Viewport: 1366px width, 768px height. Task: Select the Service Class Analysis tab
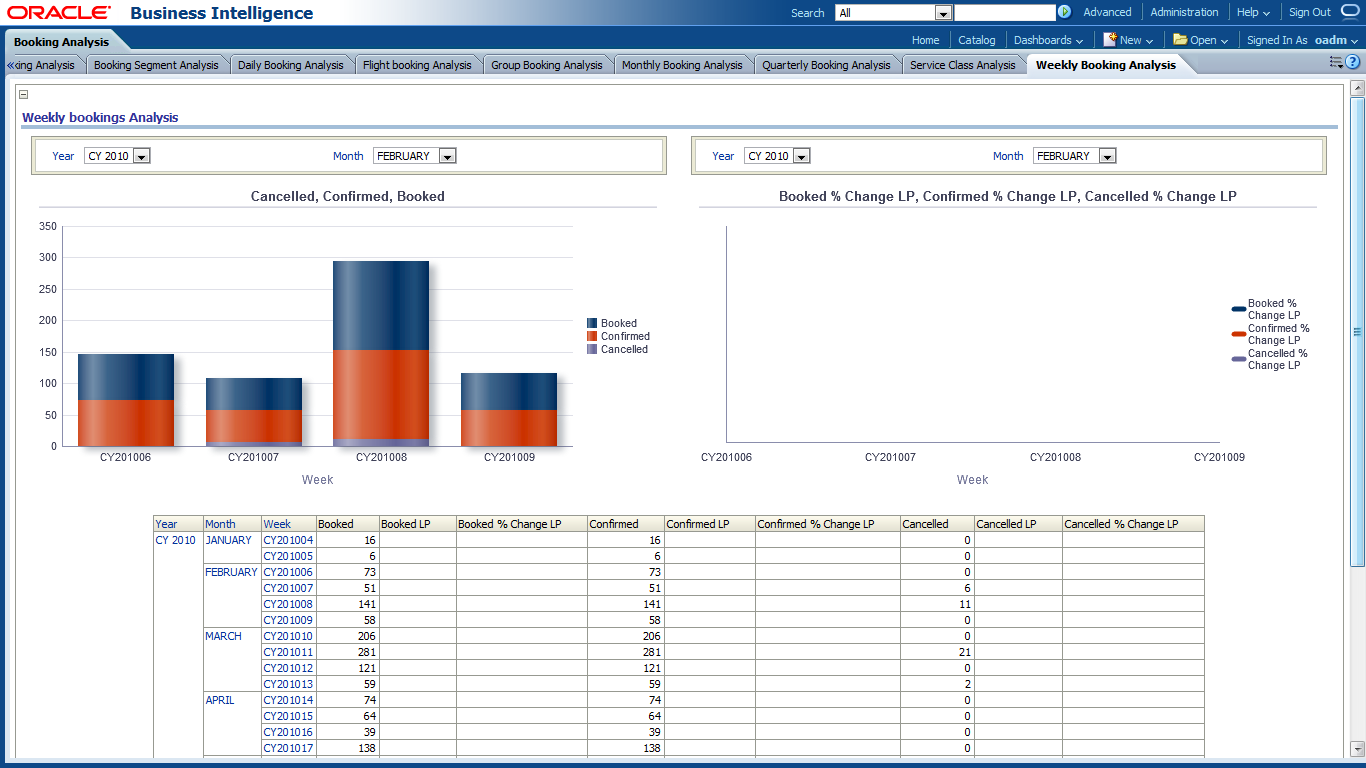(x=962, y=65)
